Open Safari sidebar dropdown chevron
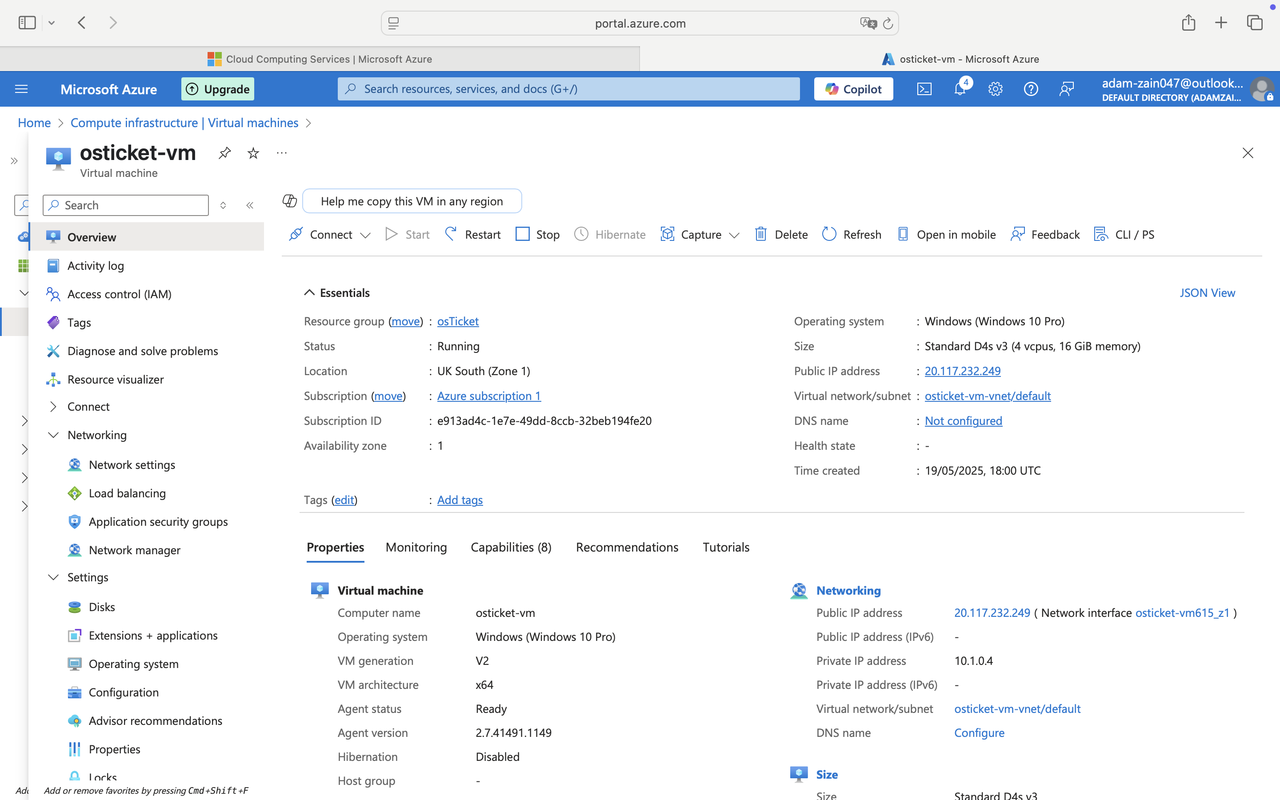The height and width of the screenshot is (800, 1280). [x=51, y=22]
